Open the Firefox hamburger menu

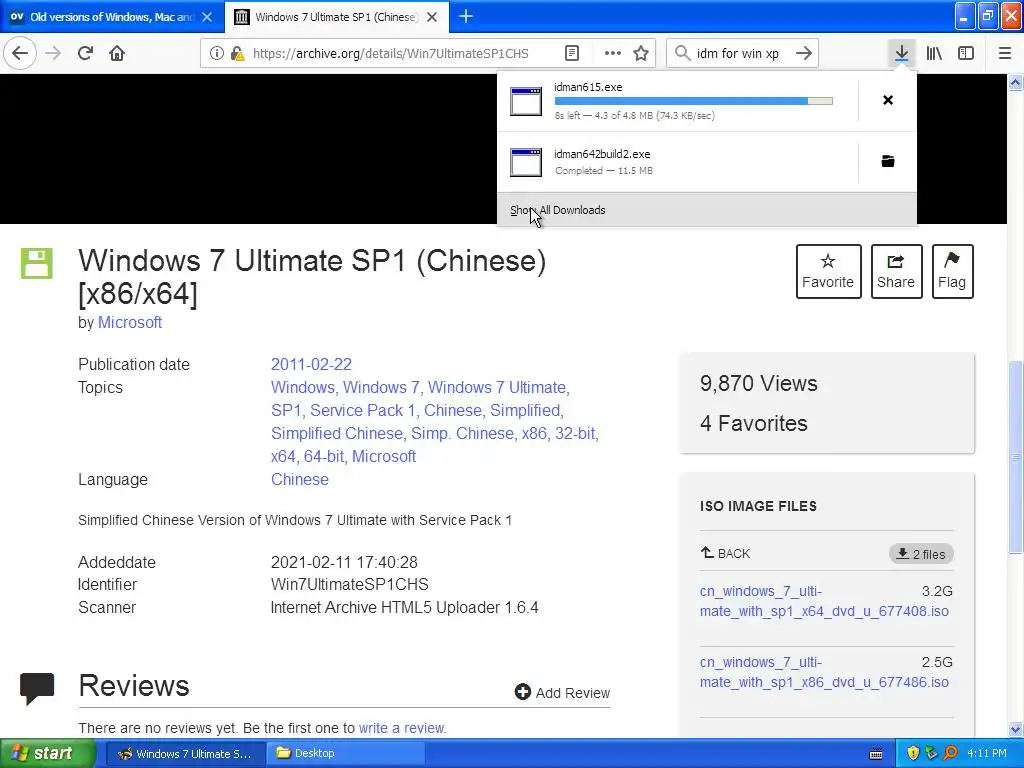(1004, 53)
